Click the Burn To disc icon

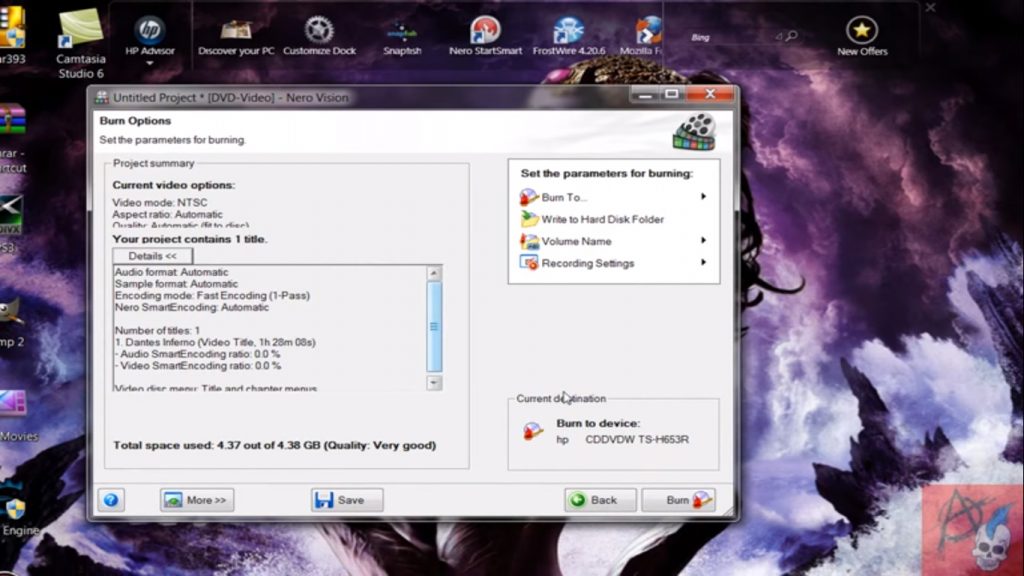(x=528, y=197)
